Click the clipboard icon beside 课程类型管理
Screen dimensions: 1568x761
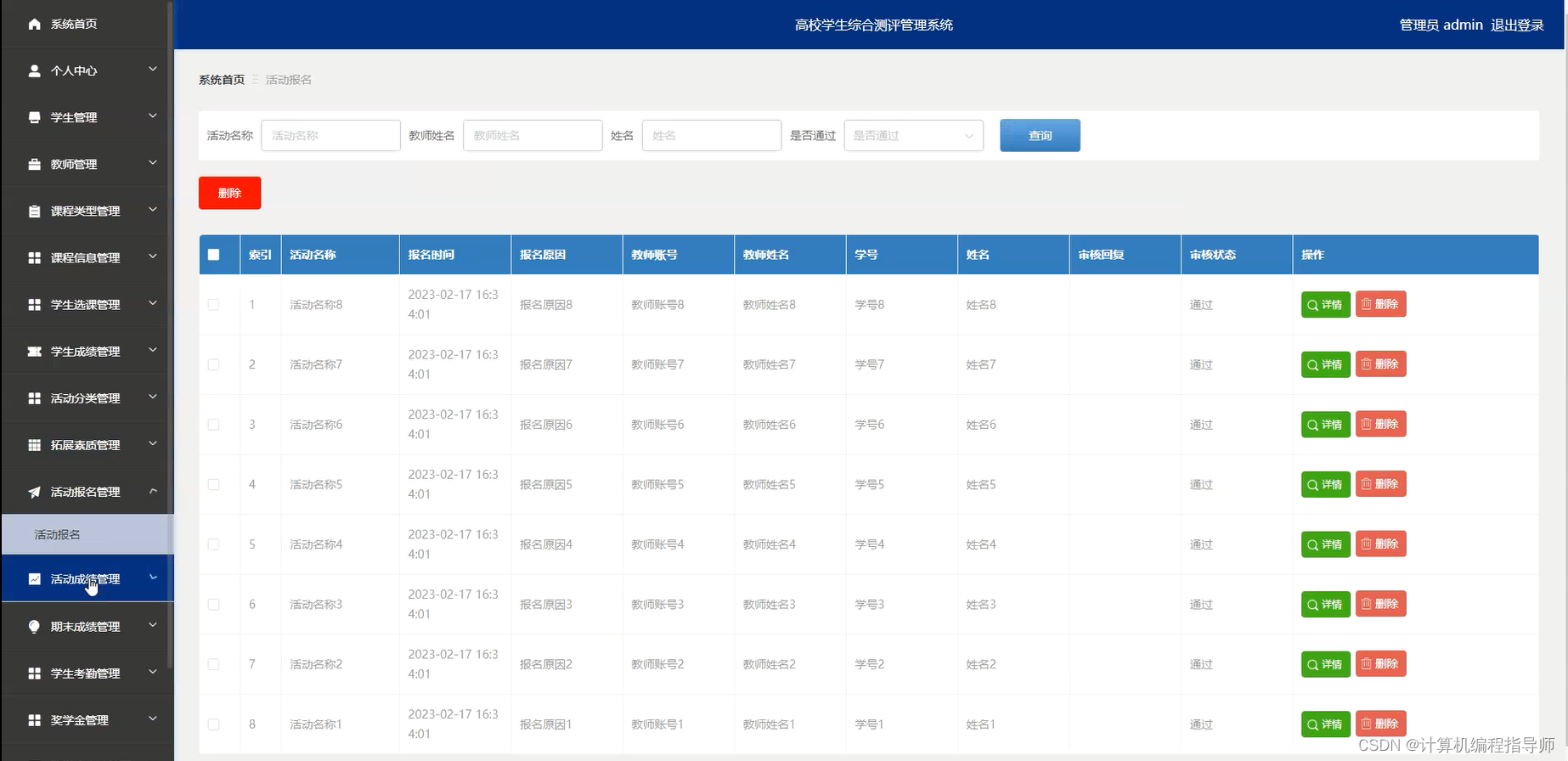[34, 211]
